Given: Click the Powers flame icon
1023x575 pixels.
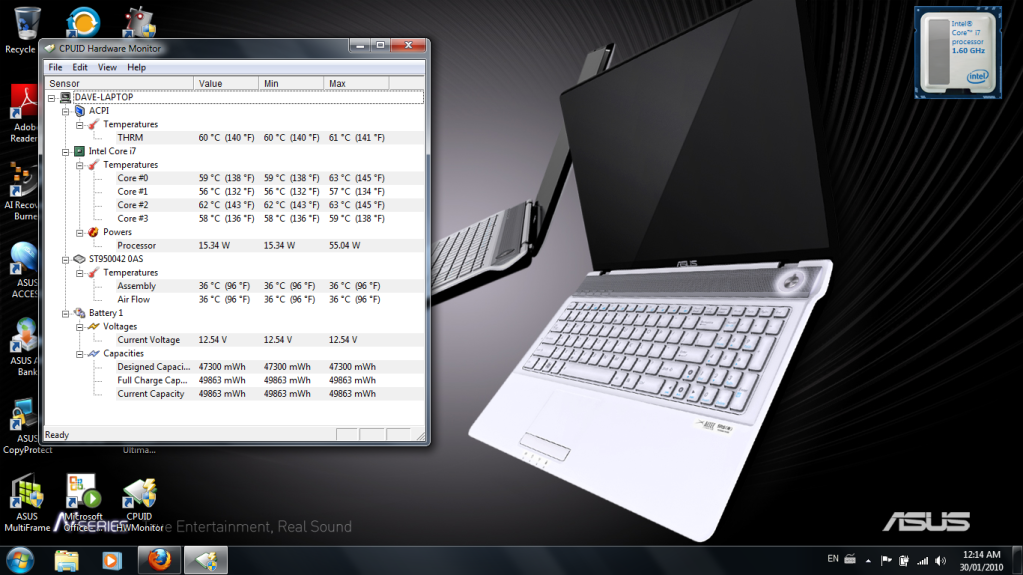Looking at the screenshot, I should pyautogui.click(x=94, y=232).
